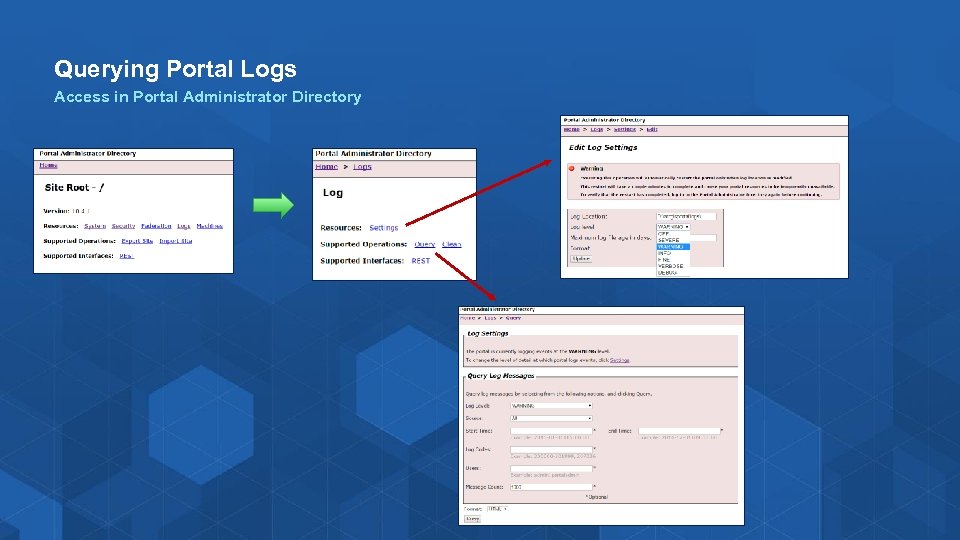The width and height of the screenshot is (960, 540).
Task: Click 'Access in Portal Administrator Directory' subtitle
Action: [208, 97]
